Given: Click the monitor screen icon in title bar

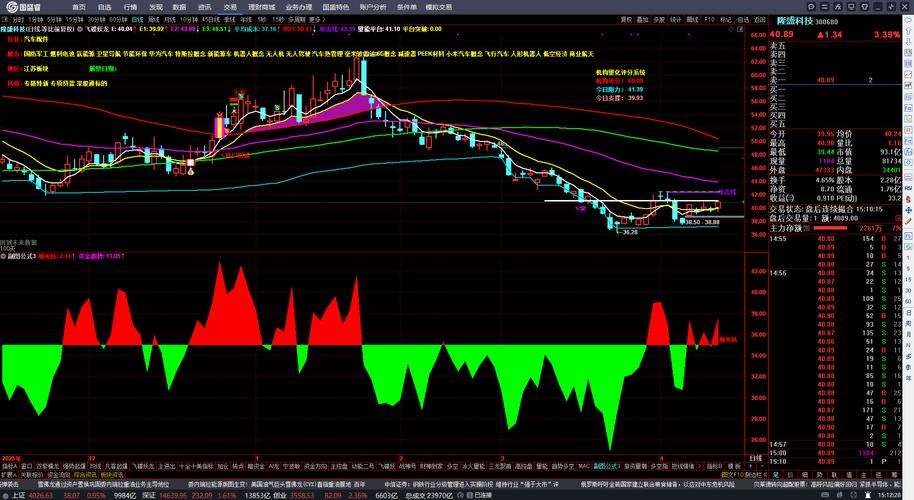Looking at the screenshot, I should coord(851,6).
